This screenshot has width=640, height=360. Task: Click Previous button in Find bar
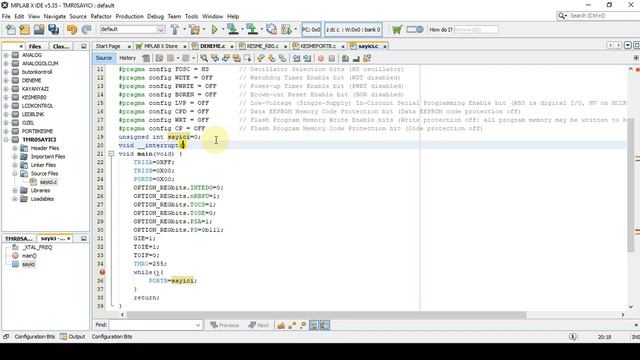(x=224, y=325)
